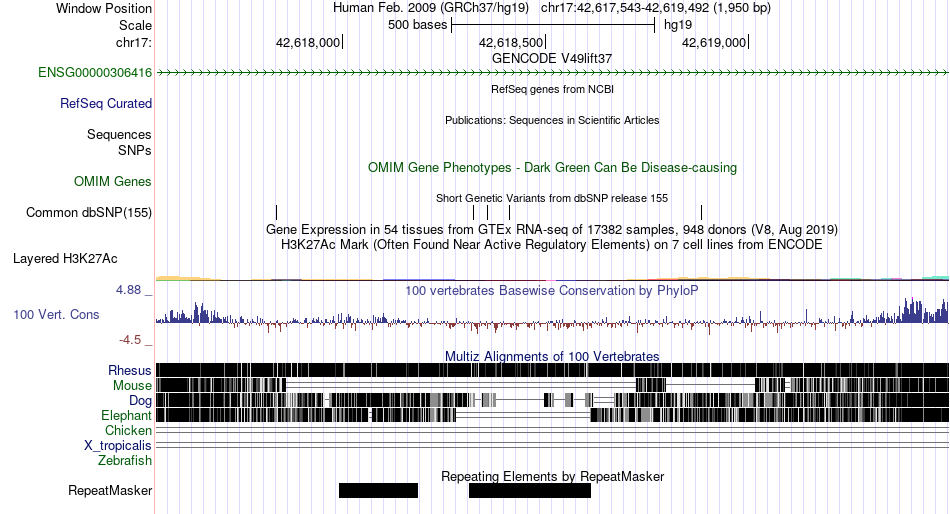The width and height of the screenshot is (950, 514).
Task: Select the Zebrafish alignment row label
Action: point(125,461)
